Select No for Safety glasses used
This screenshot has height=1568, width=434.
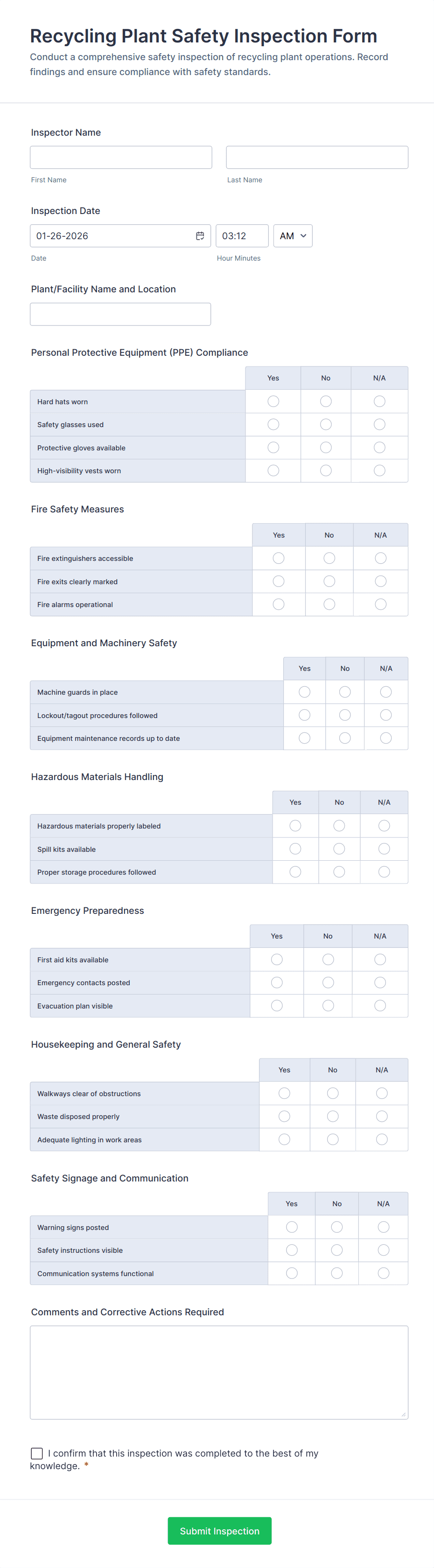(x=326, y=424)
